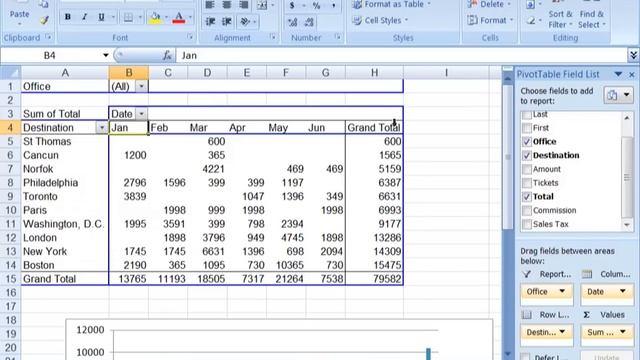The height and width of the screenshot is (360, 640).
Task: Open the Name Box dropdown
Action: (106, 55)
